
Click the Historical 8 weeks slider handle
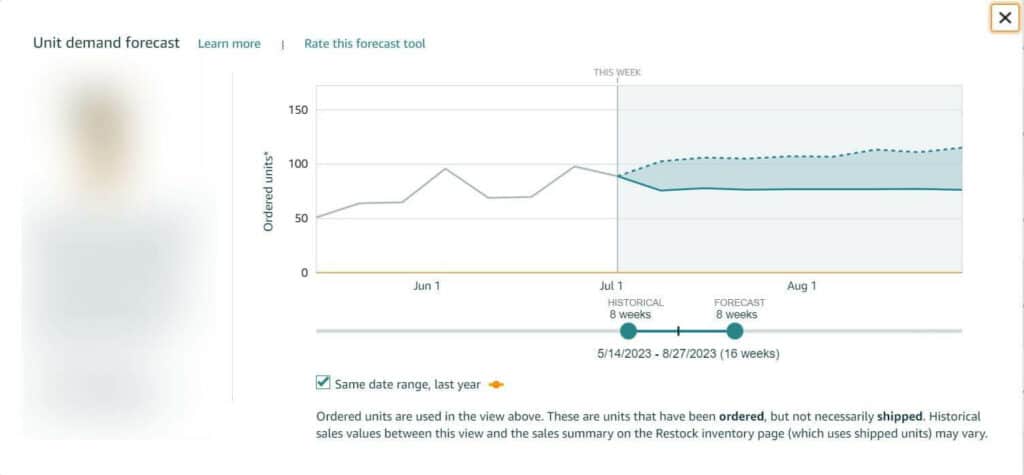click(x=628, y=331)
